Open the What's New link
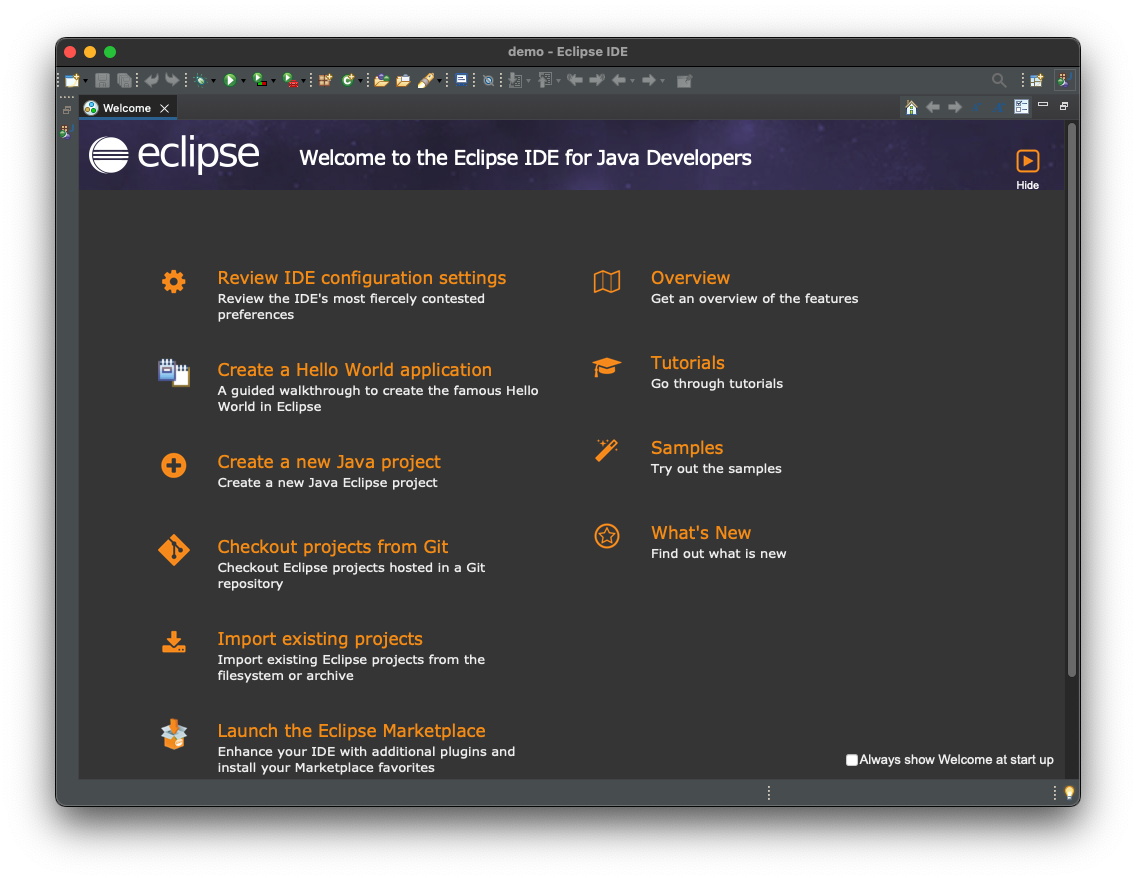 click(701, 532)
